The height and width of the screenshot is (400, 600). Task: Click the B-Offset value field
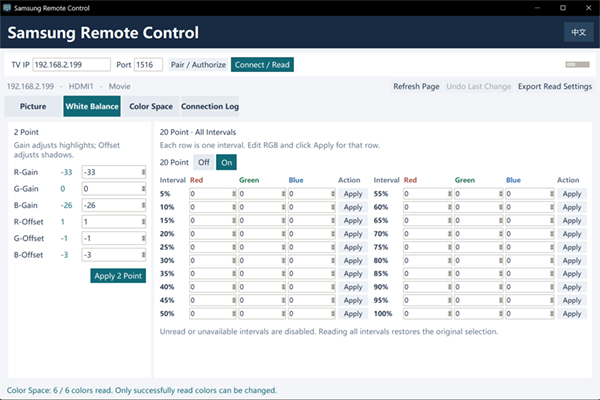[114, 255]
